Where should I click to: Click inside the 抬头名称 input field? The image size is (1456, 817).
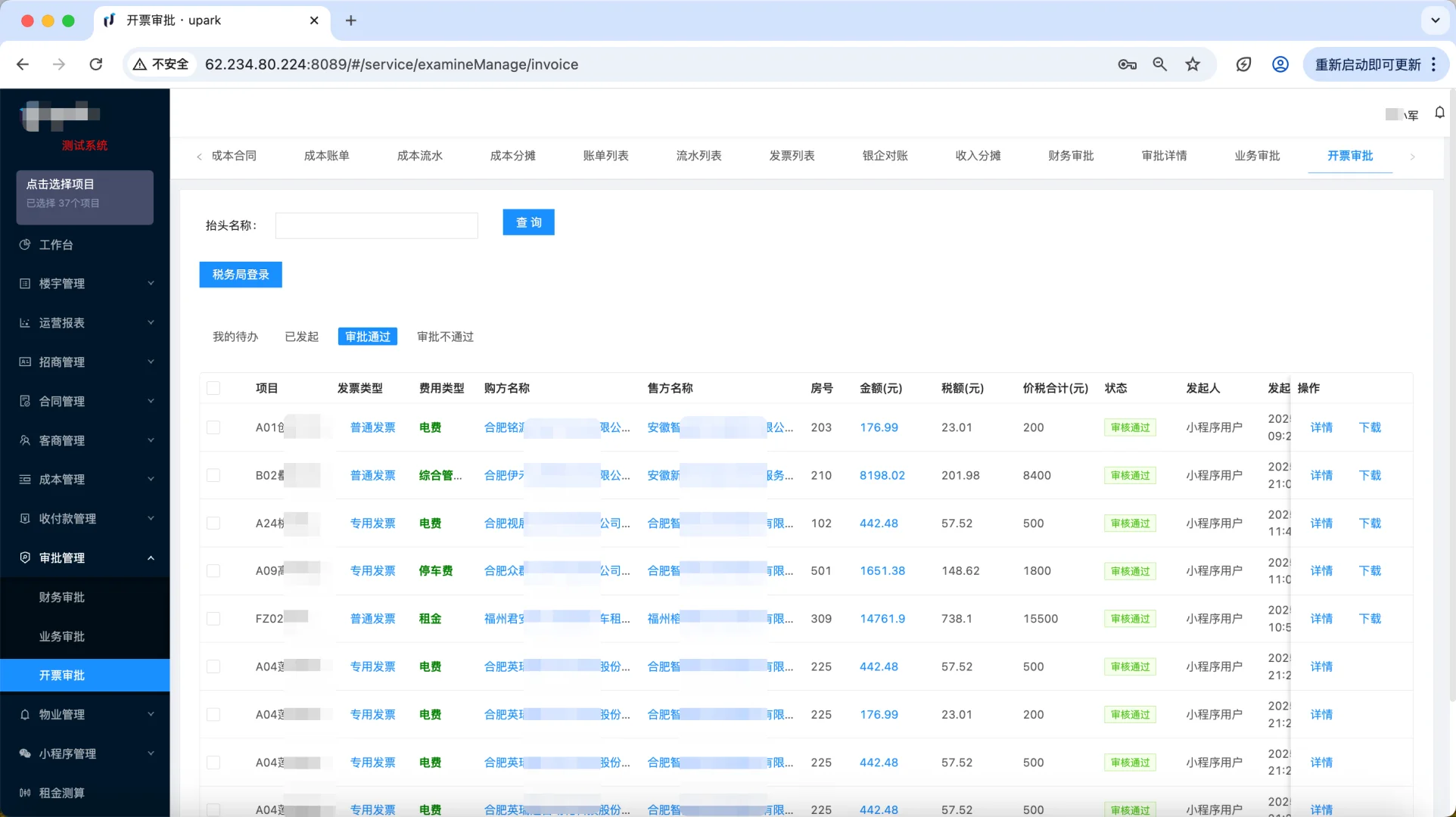tap(376, 225)
